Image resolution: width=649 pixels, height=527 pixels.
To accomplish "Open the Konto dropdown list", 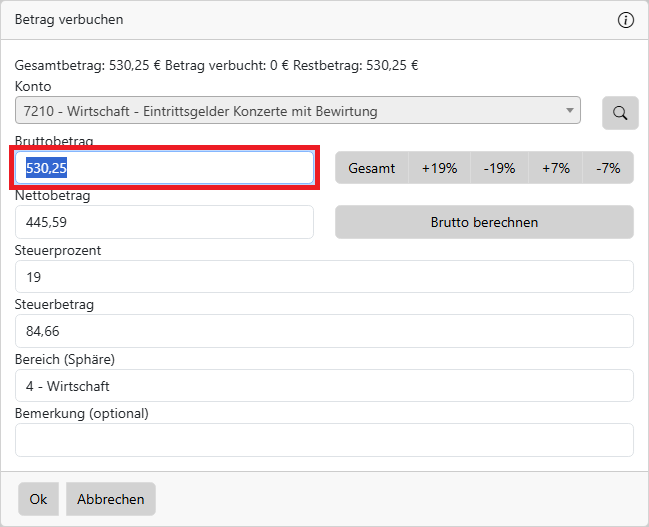I will coord(297,111).
